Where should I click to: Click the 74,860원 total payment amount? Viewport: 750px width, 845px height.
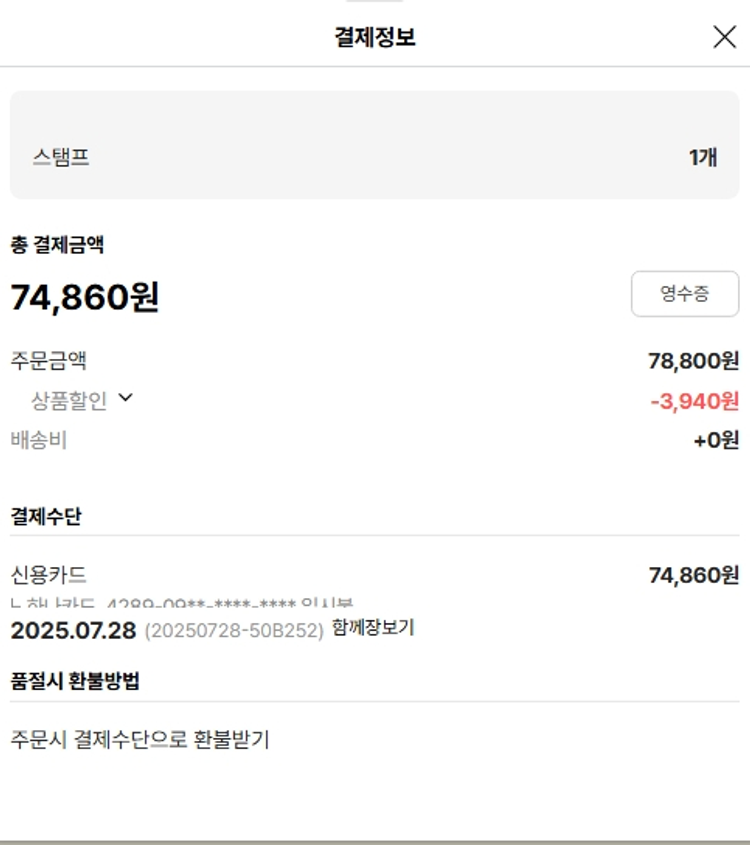[x=85, y=296]
